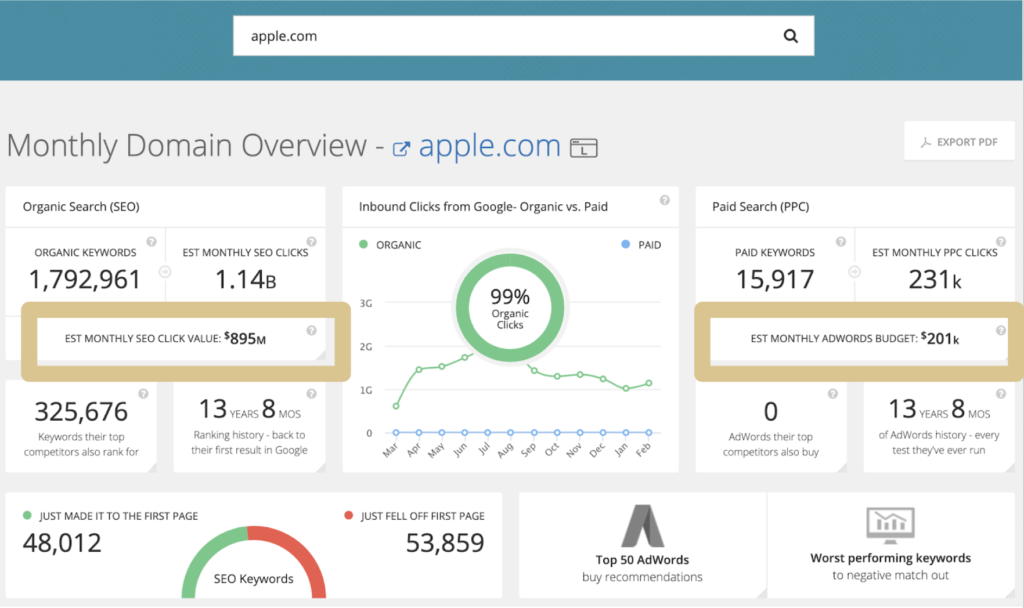Open the apple.com heading link
1024x608 pixels.
tap(489, 146)
